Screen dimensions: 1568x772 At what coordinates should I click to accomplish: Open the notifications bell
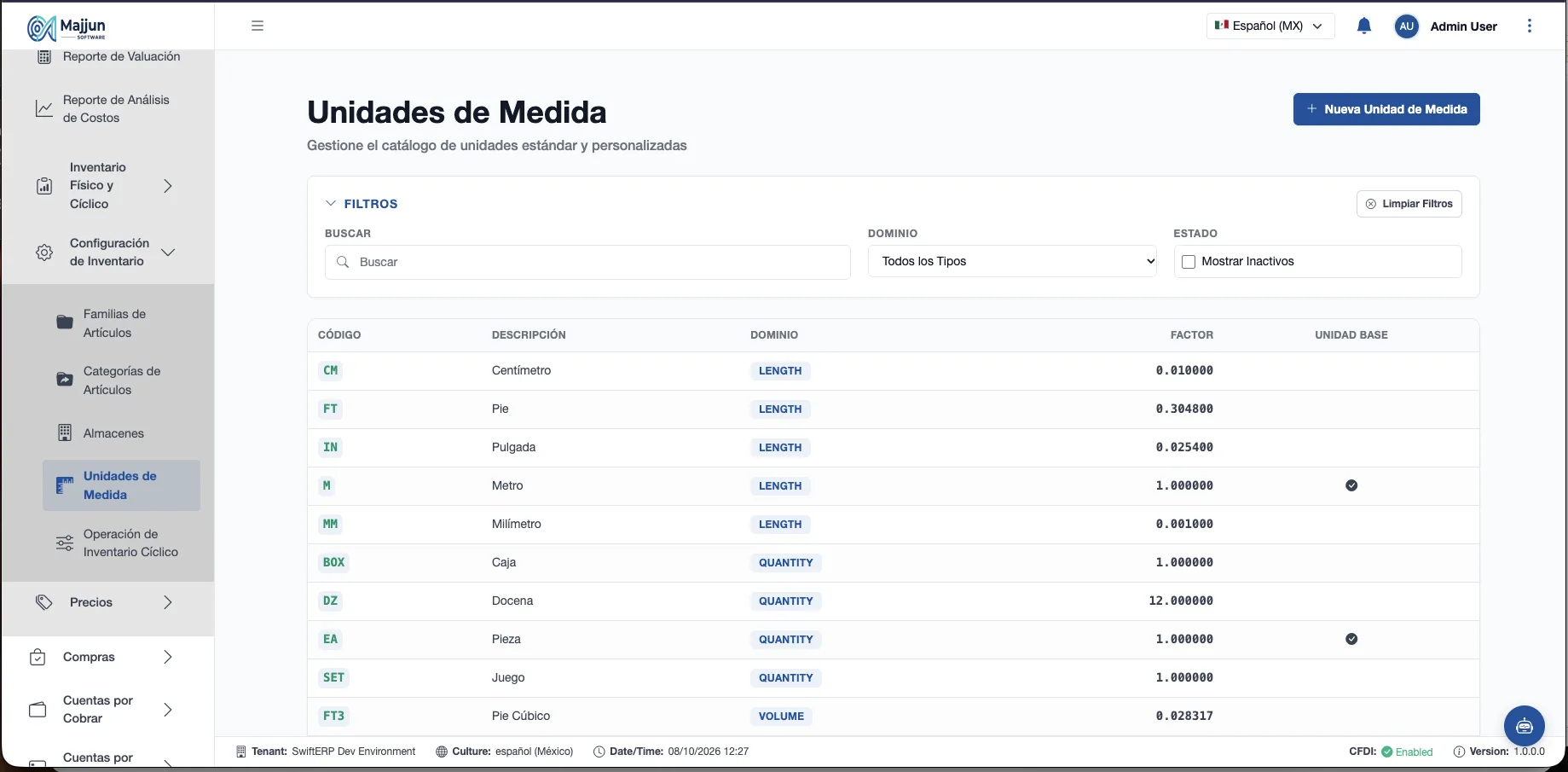tap(1364, 26)
